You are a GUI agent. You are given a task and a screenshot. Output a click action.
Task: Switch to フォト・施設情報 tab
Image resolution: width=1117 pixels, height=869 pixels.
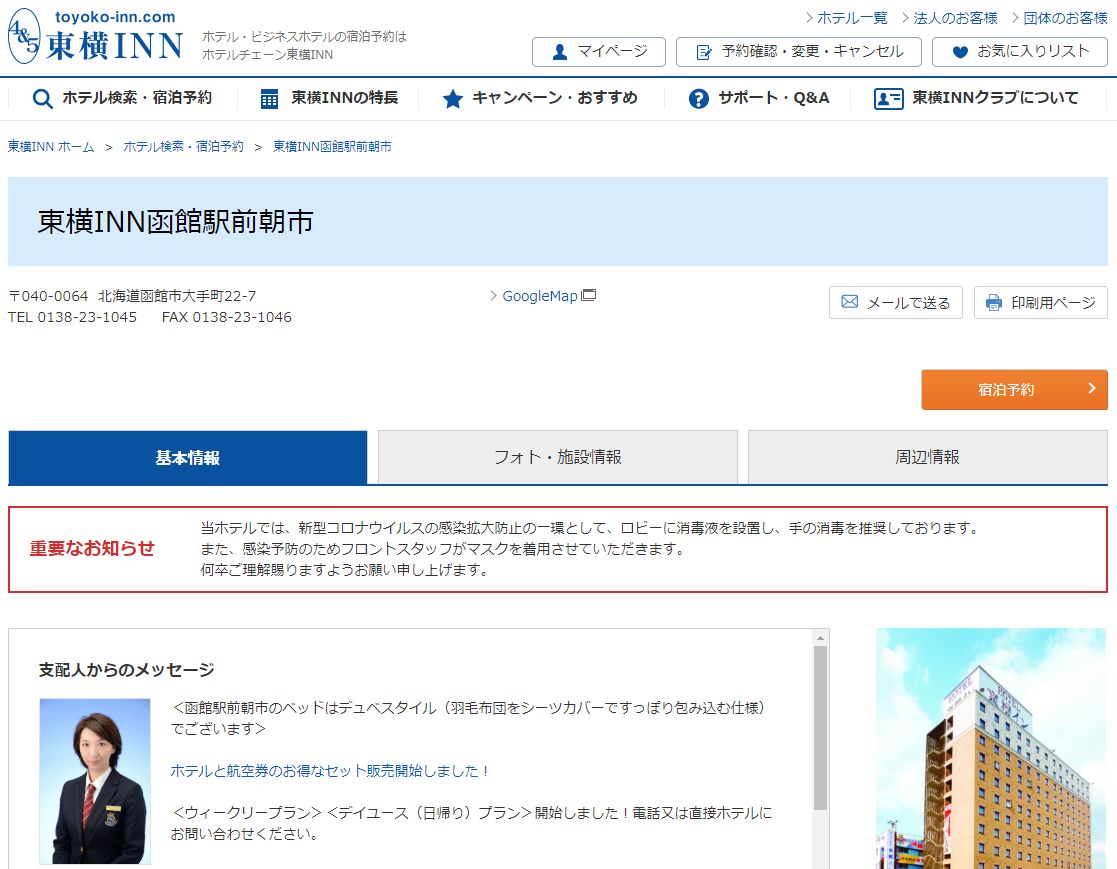point(558,457)
